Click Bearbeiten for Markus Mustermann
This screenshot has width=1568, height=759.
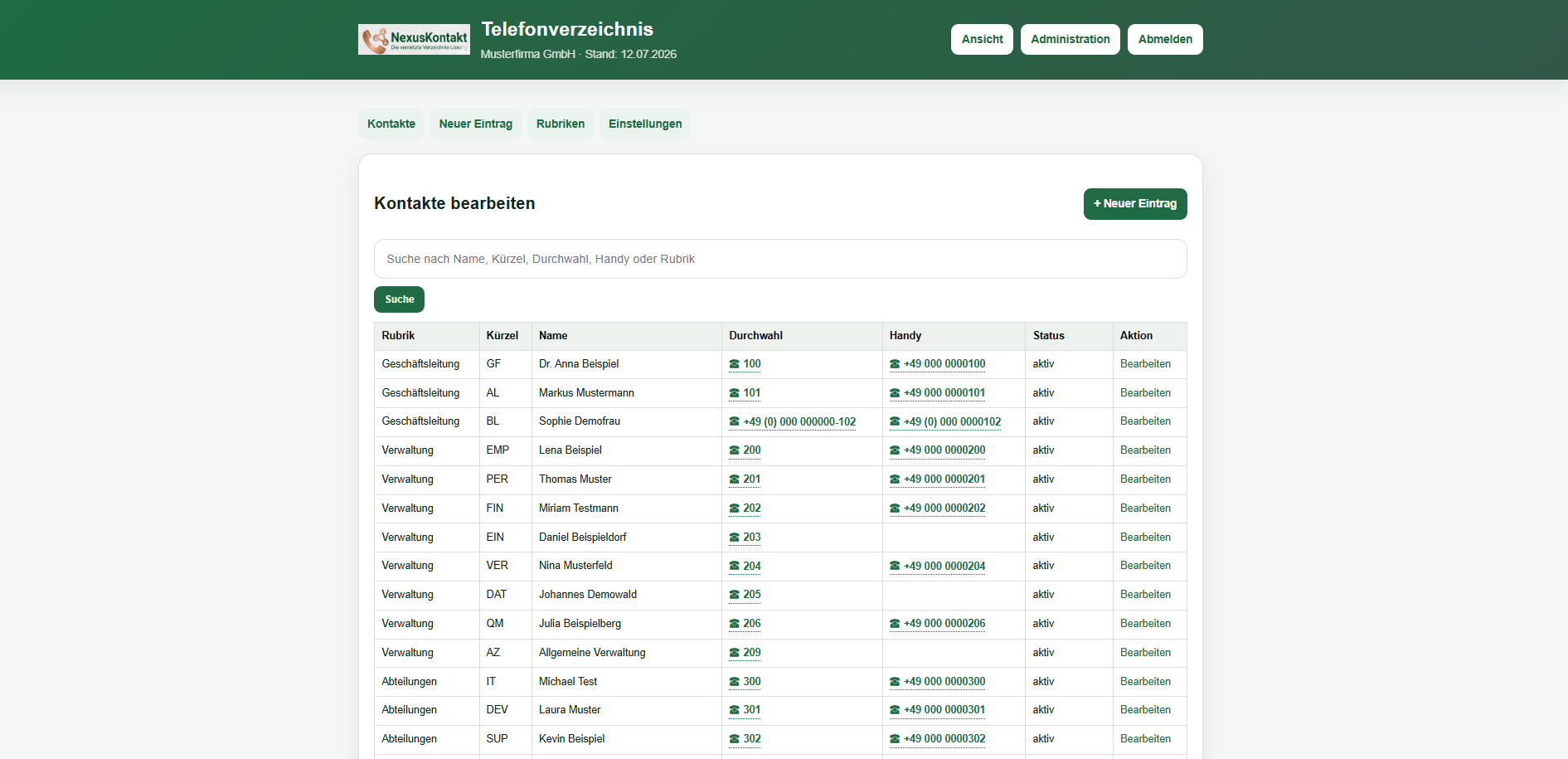(1145, 393)
